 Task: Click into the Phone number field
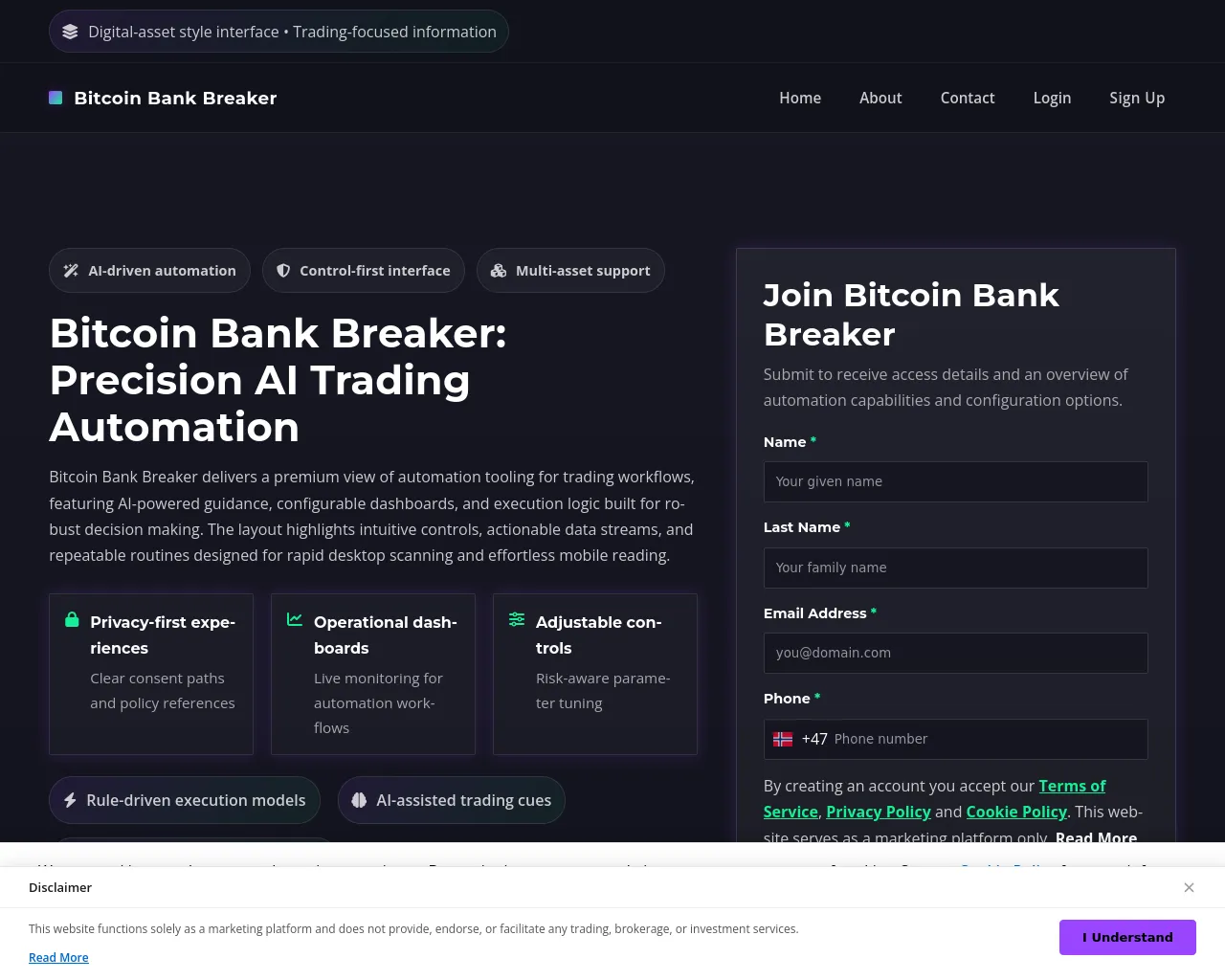(x=986, y=739)
